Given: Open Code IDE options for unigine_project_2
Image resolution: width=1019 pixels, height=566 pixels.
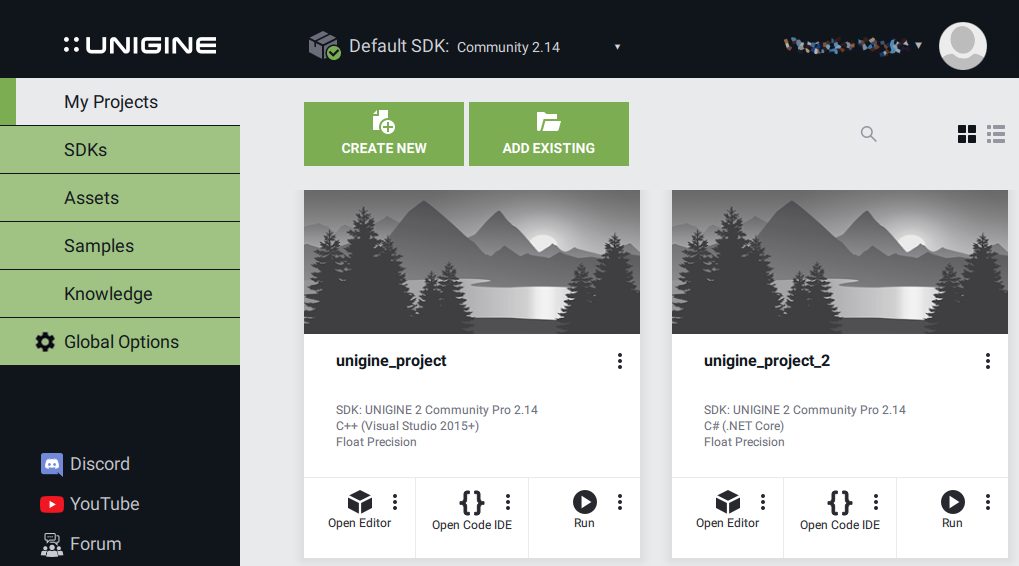Looking at the screenshot, I should [876, 502].
